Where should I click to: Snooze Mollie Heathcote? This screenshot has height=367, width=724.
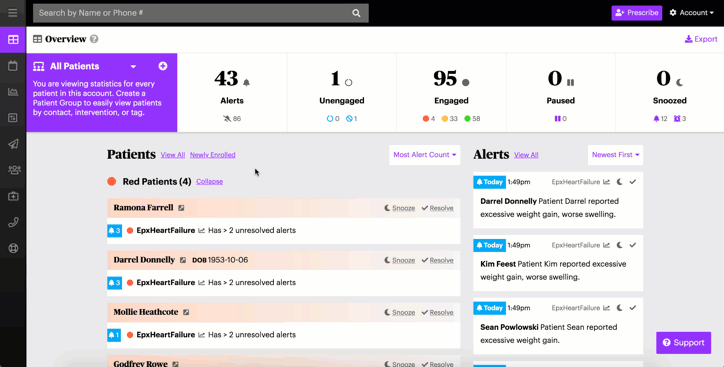click(399, 313)
